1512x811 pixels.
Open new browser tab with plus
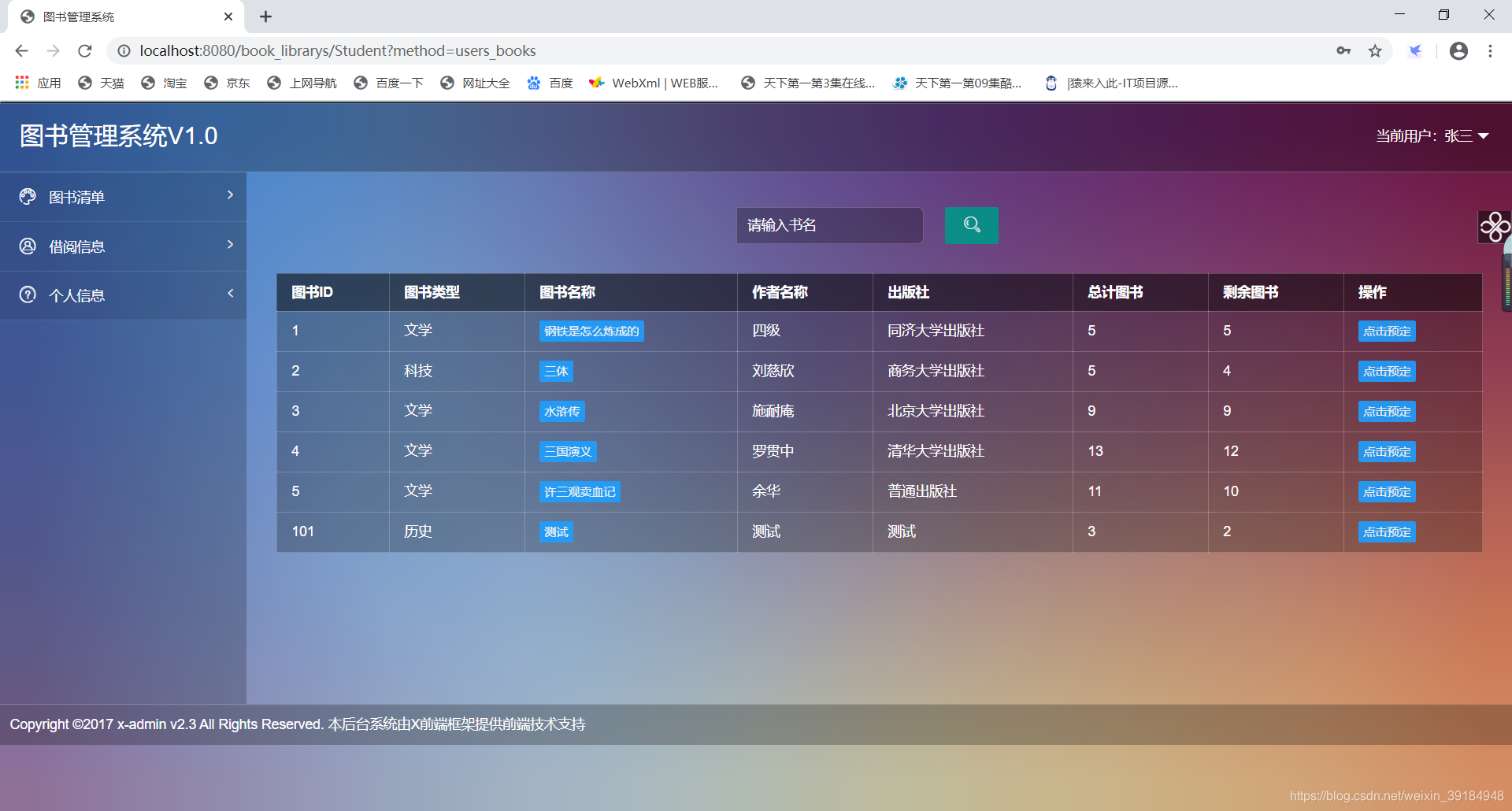click(x=265, y=17)
